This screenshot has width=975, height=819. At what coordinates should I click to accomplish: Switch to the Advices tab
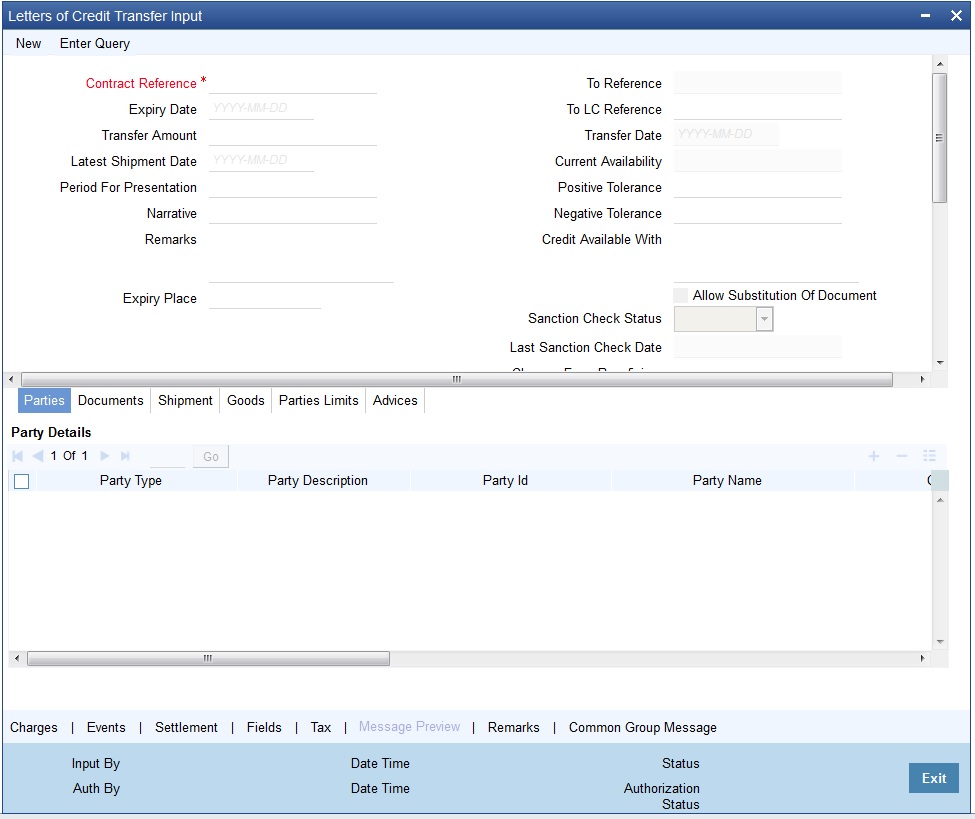(395, 400)
